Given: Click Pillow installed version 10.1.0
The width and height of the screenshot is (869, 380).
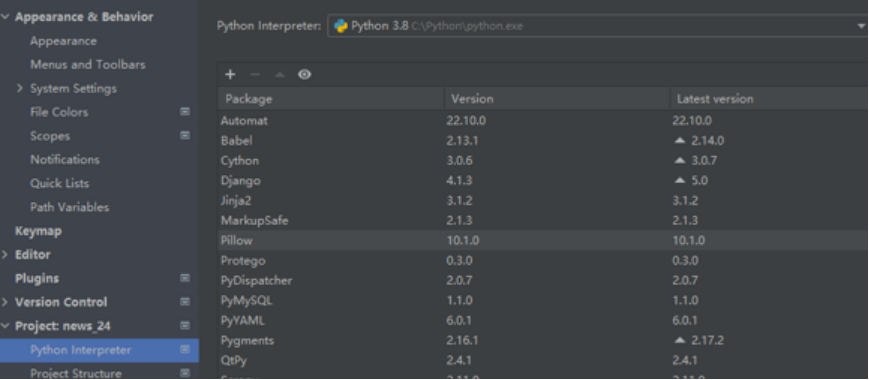Looking at the screenshot, I should pyautogui.click(x=463, y=240).
